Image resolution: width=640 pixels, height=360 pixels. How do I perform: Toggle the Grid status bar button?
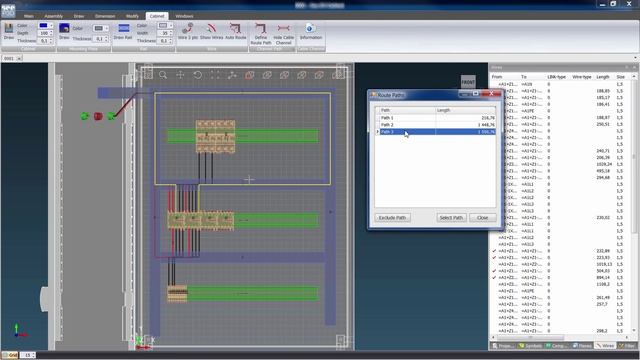pyautogui.click(x=10, y=355)
